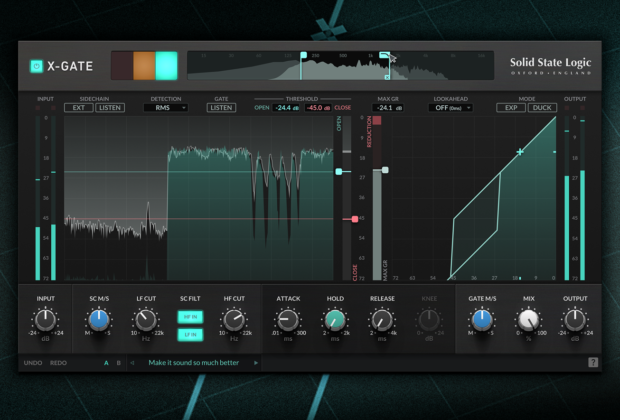
Task: Select the high-frequency cut handle on spectrum
Action: point(384,55)
